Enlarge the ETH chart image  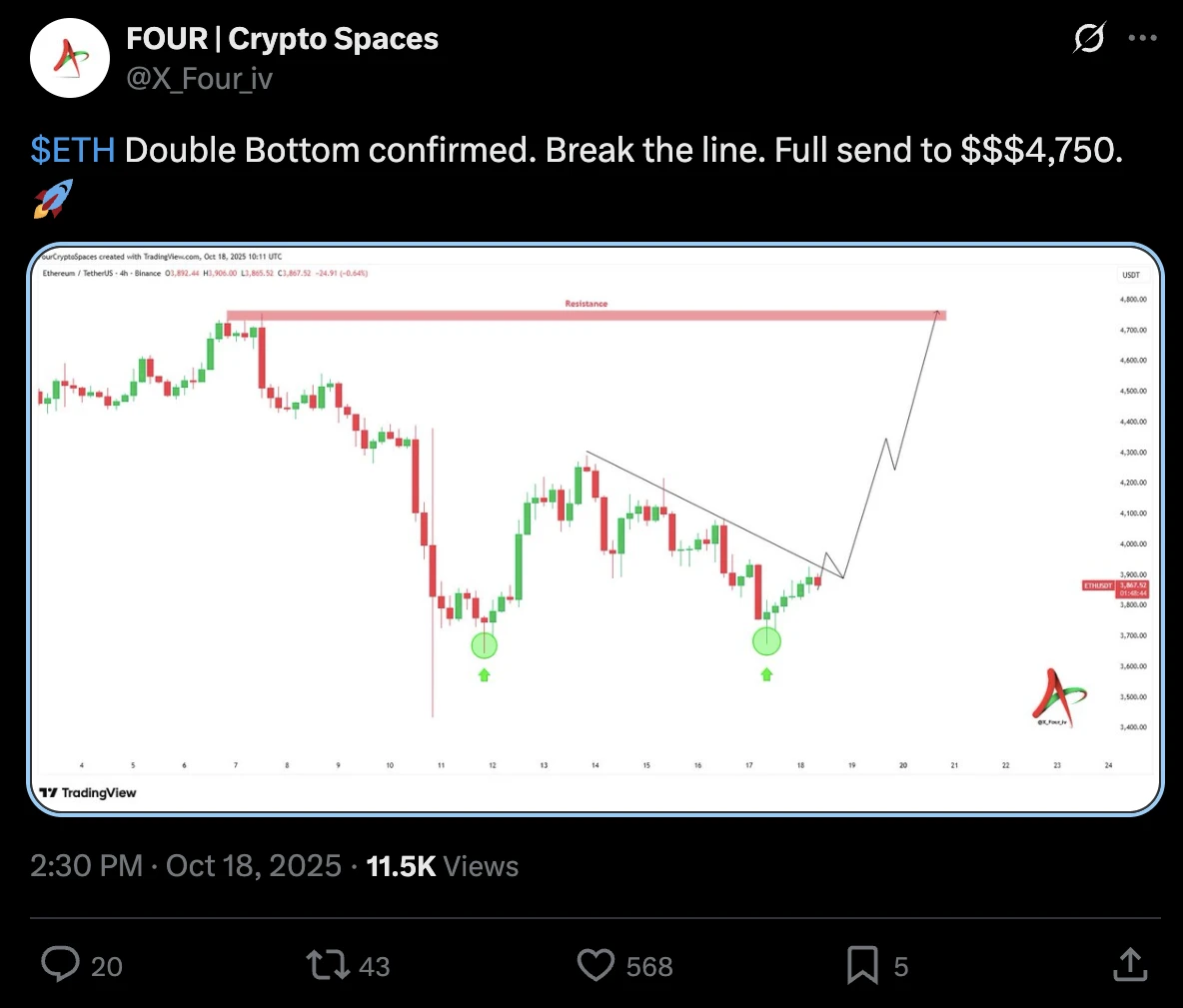595,529
